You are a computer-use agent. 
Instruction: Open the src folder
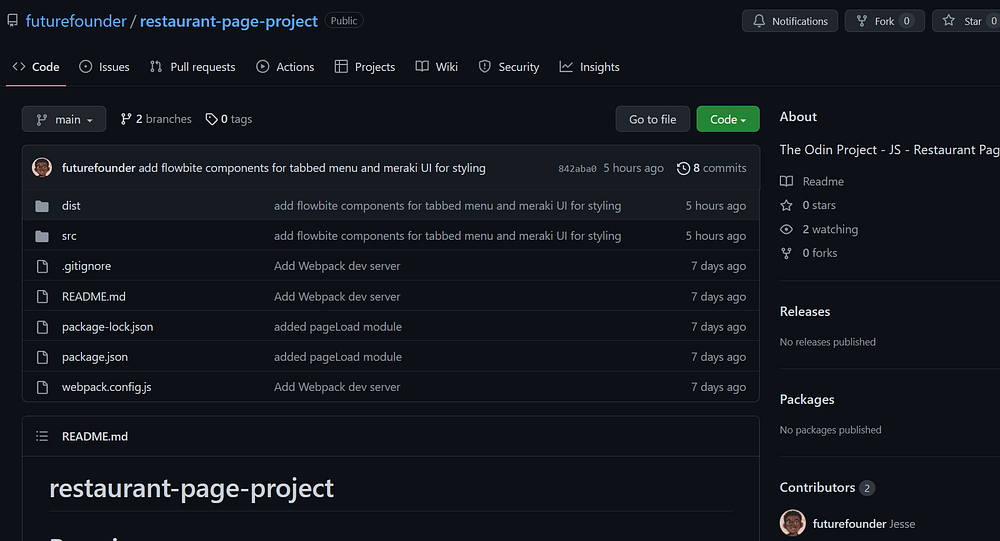tap(69, 236)
